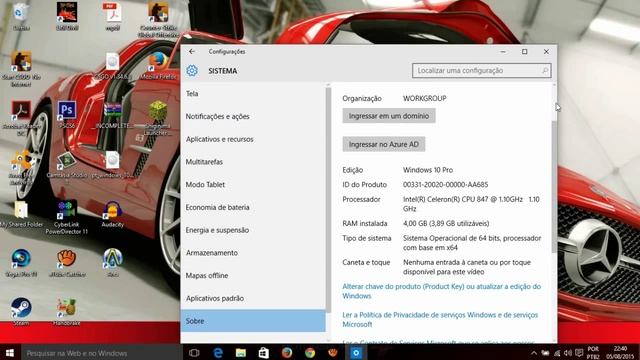Viewport: 640px width, 360px height.
Task: Show hidden system tray icons chevron
Action: pyautogui.click(x=534, y=353)
